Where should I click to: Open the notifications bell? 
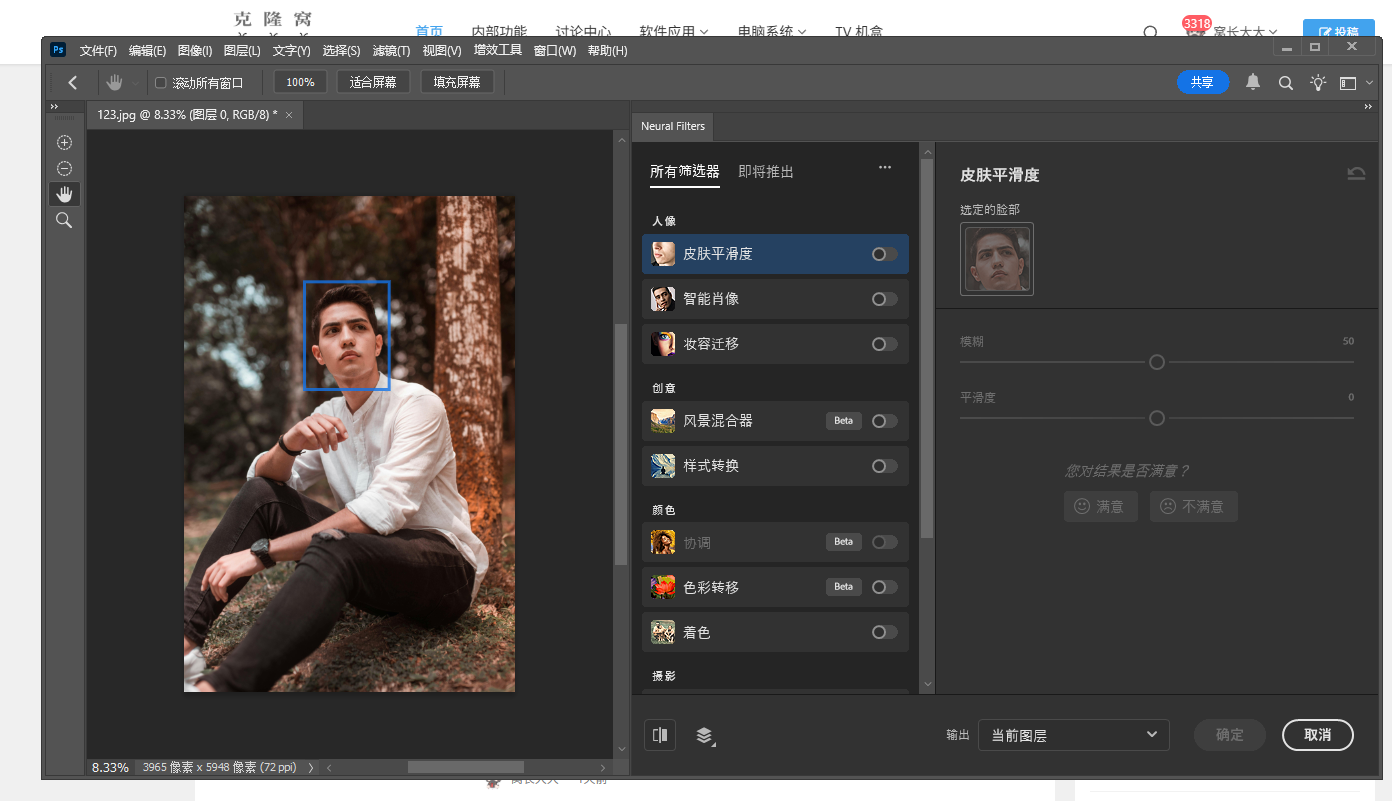coord(1253,83)
